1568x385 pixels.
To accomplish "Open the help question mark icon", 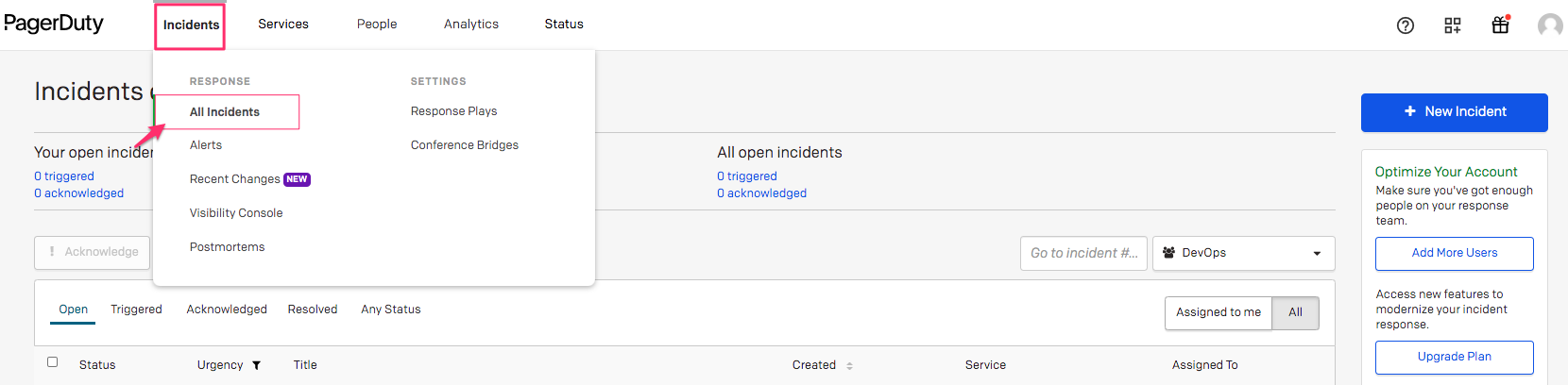I will (1405, 25).
